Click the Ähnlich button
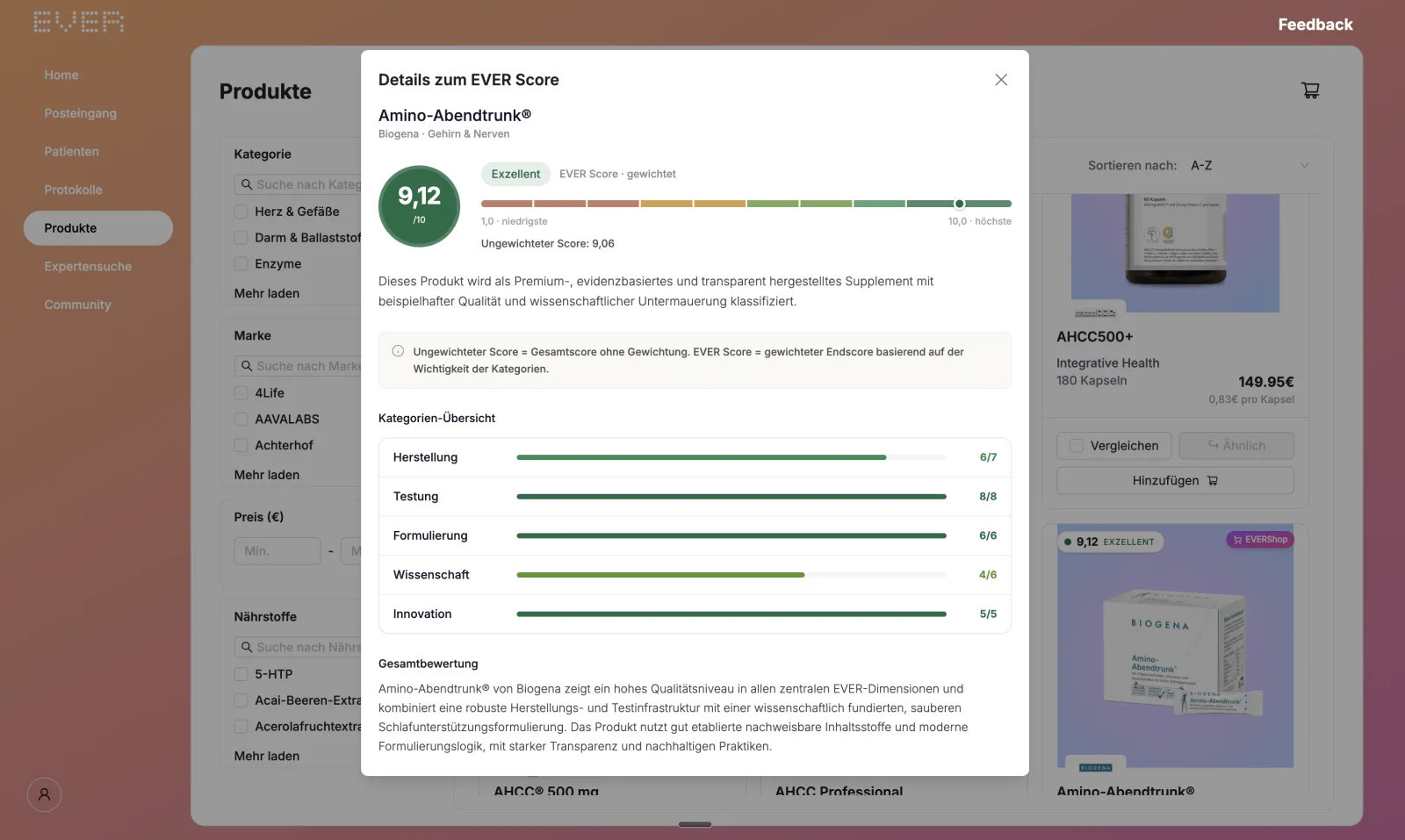Viewport: 1405px width, 840px height. click(x=1236, y=446)
